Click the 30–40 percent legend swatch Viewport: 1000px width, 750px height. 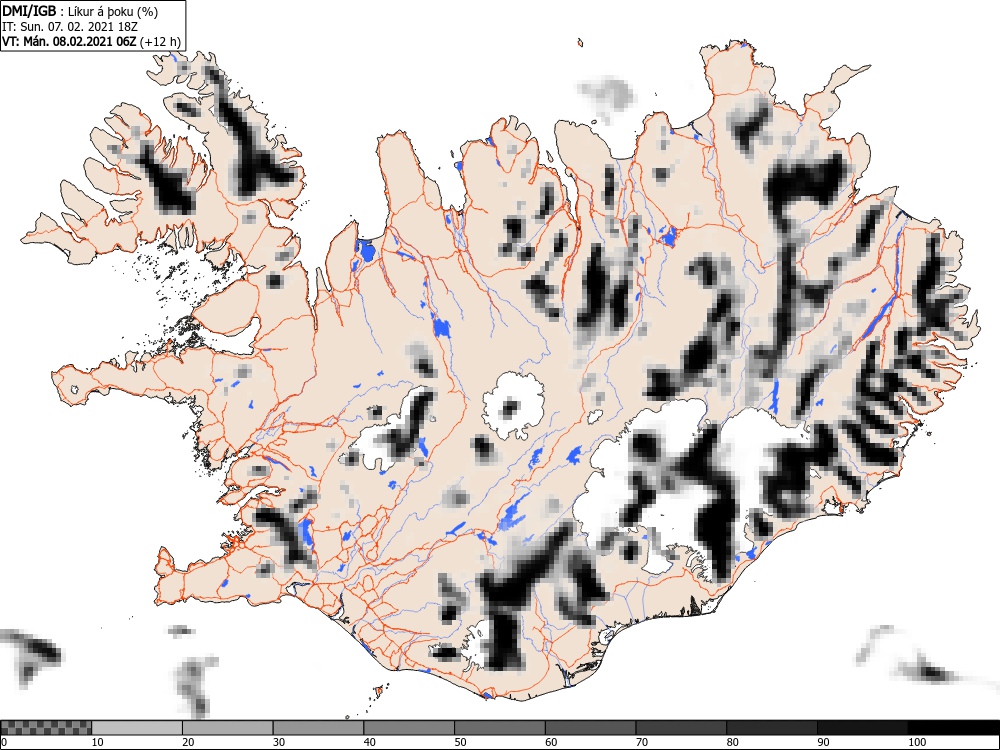click(x=318, y=728)
